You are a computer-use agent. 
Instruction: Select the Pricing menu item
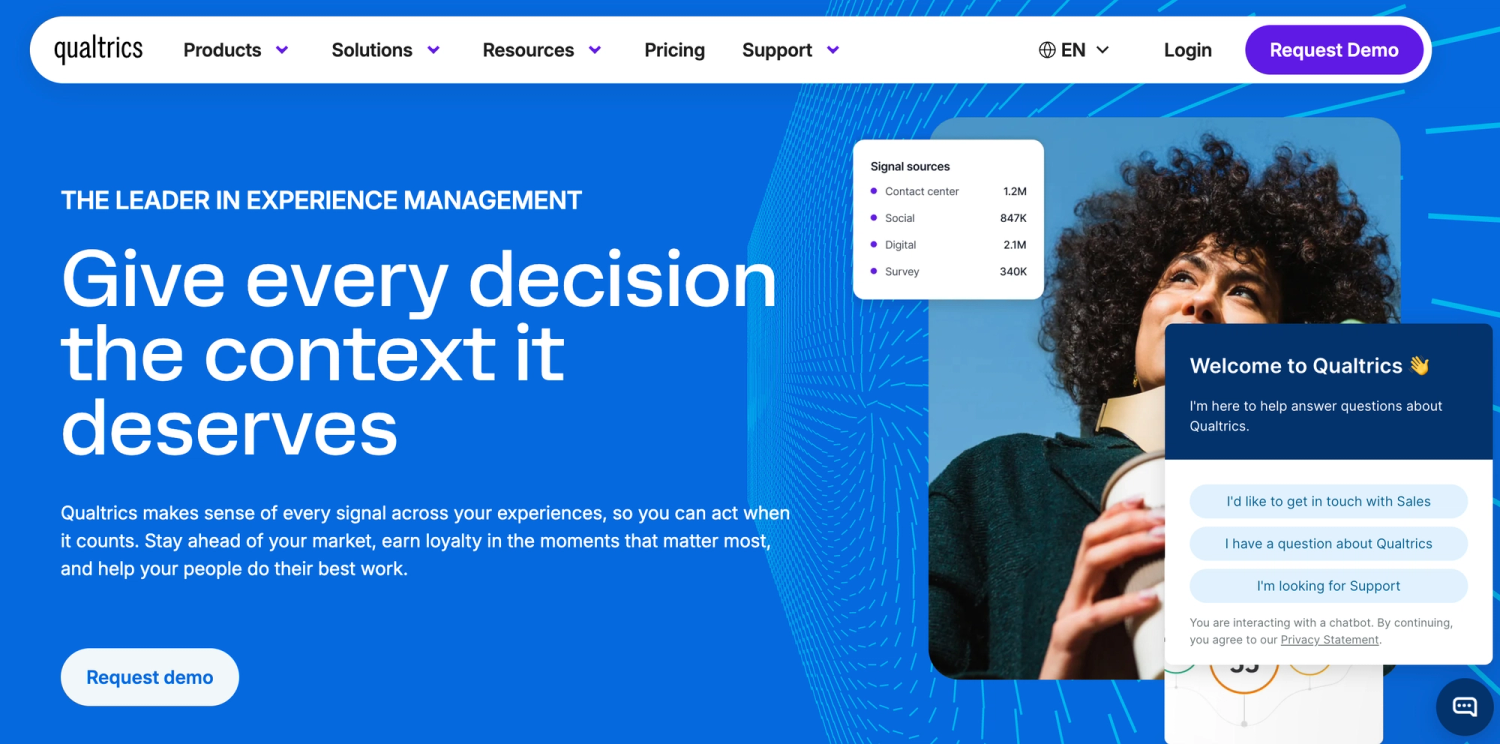click(674, 49)
